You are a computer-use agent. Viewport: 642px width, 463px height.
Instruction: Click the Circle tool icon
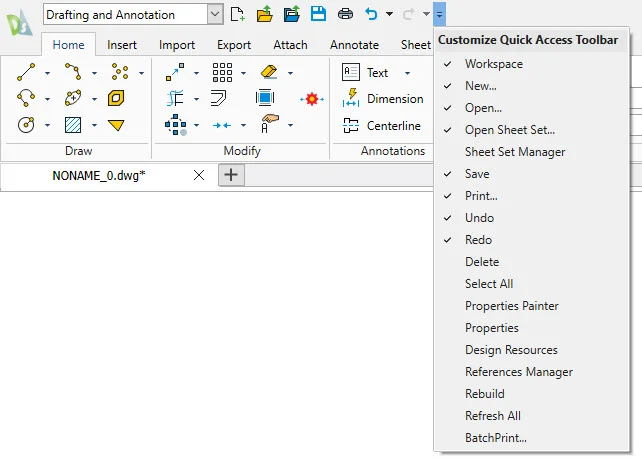tap(27, 125)
